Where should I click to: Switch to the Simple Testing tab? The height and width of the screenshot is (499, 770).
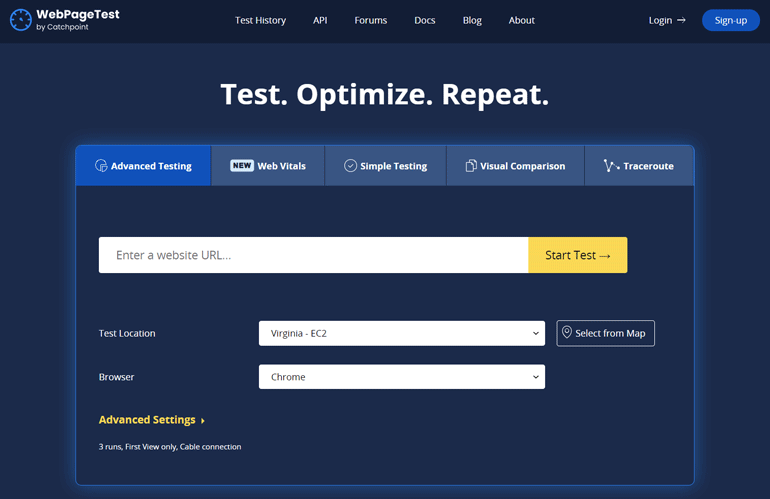(385, 166)
